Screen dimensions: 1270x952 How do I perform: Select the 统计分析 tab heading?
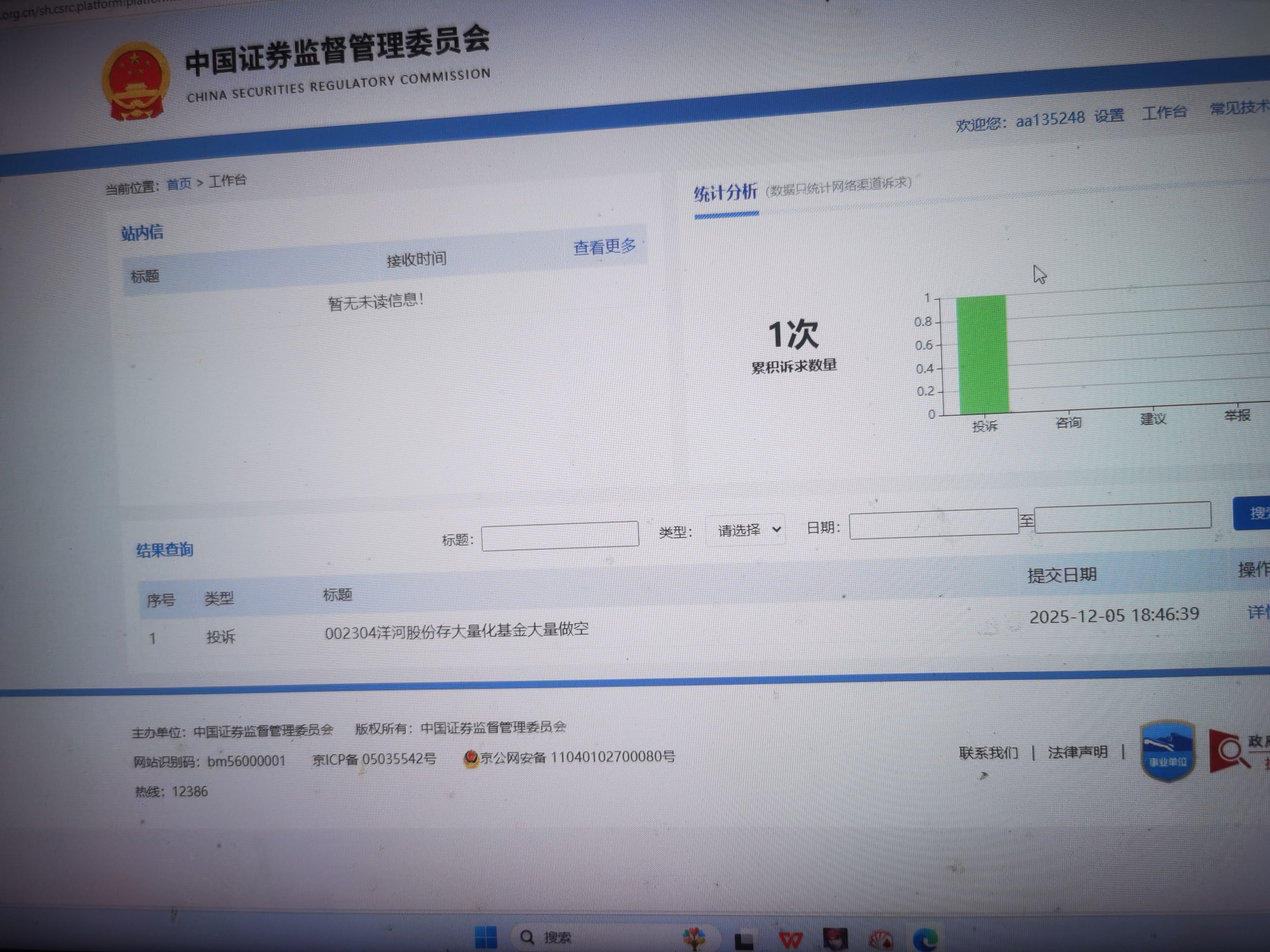click(x=726, y=193)
